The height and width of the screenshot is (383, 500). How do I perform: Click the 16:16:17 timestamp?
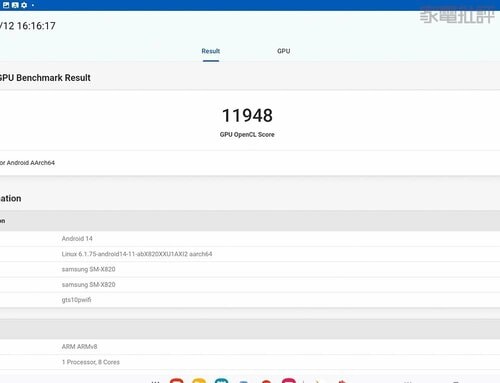(36, 26)
